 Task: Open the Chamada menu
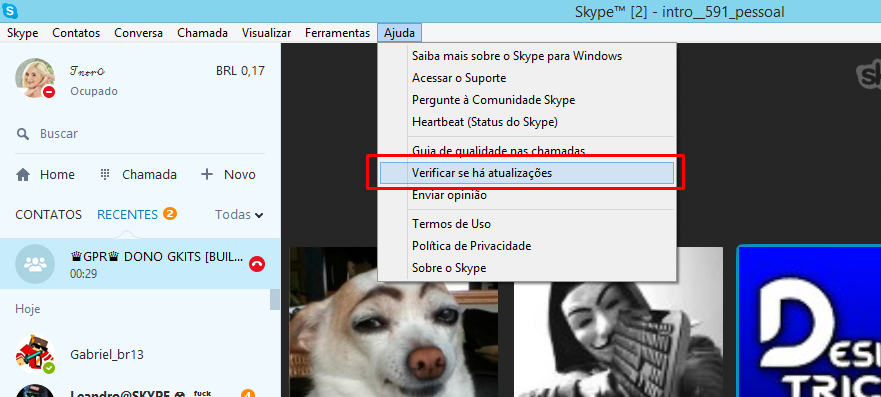pos(202,33)
